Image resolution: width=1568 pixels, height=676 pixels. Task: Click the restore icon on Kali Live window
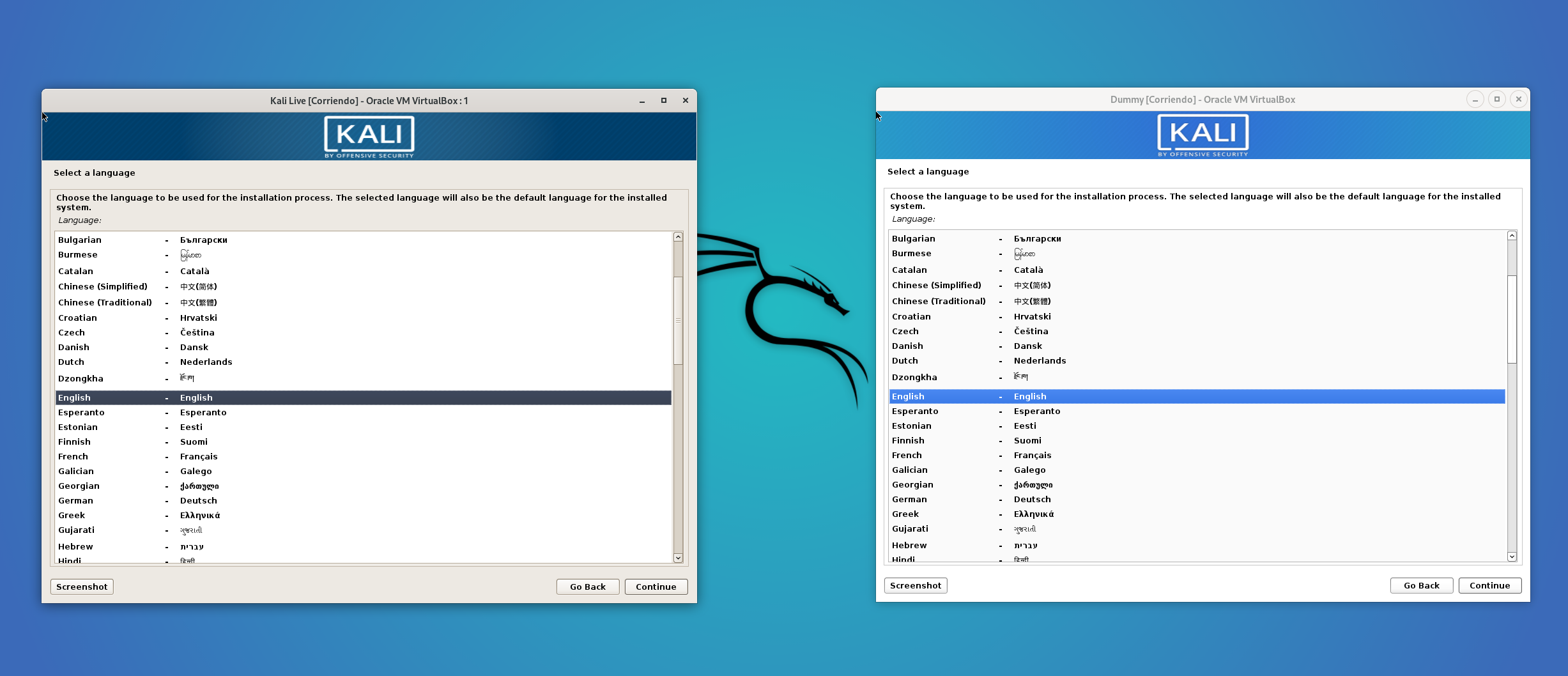click(x=663, y=100)
